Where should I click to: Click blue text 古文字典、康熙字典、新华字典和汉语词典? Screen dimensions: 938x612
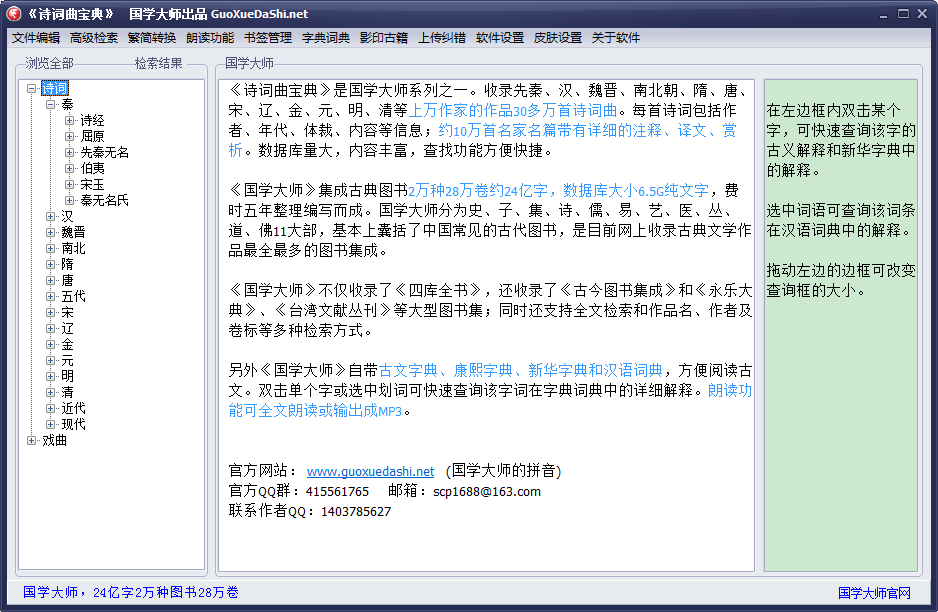521,370
